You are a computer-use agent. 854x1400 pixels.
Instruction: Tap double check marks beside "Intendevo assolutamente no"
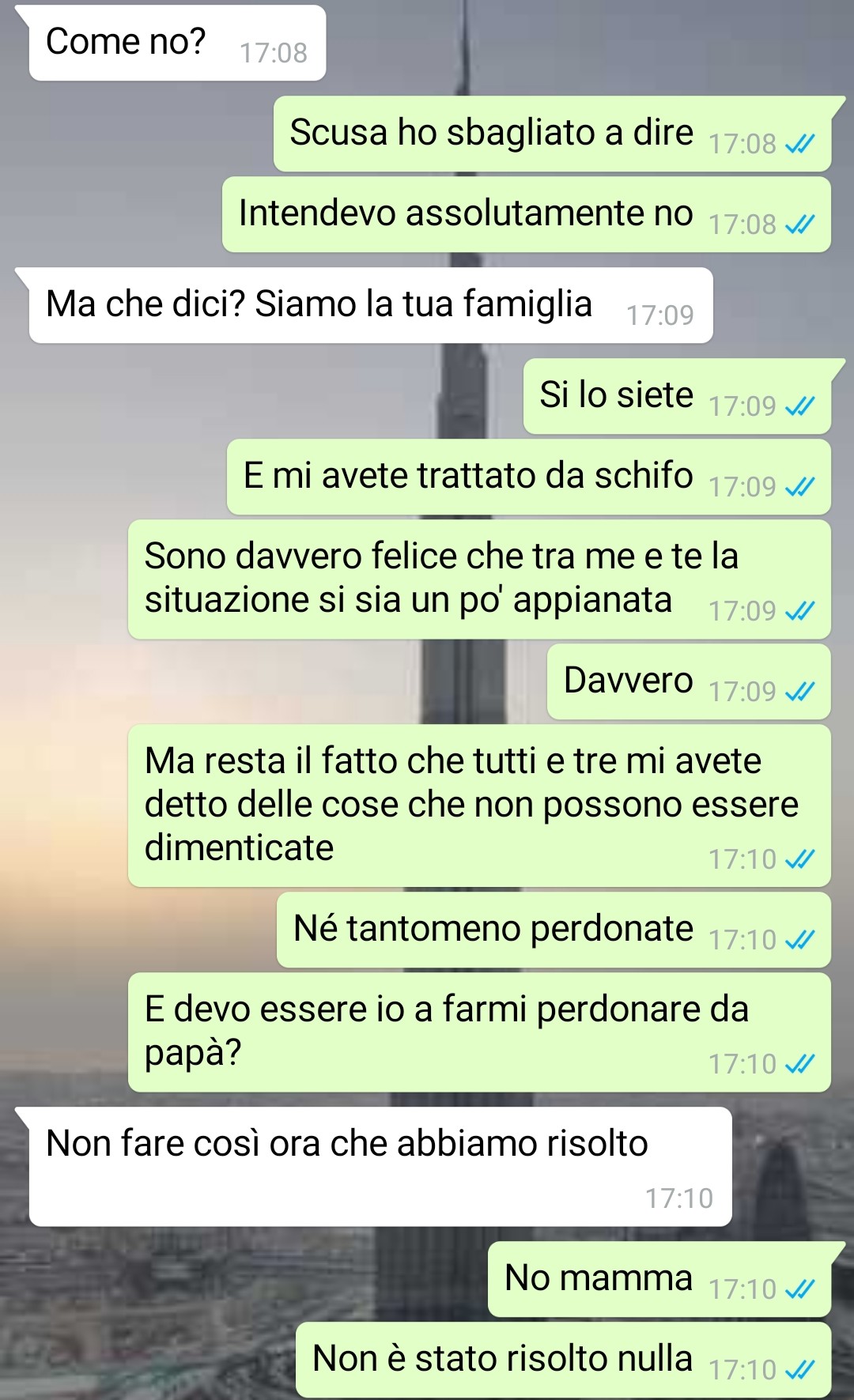click(799, 225)
